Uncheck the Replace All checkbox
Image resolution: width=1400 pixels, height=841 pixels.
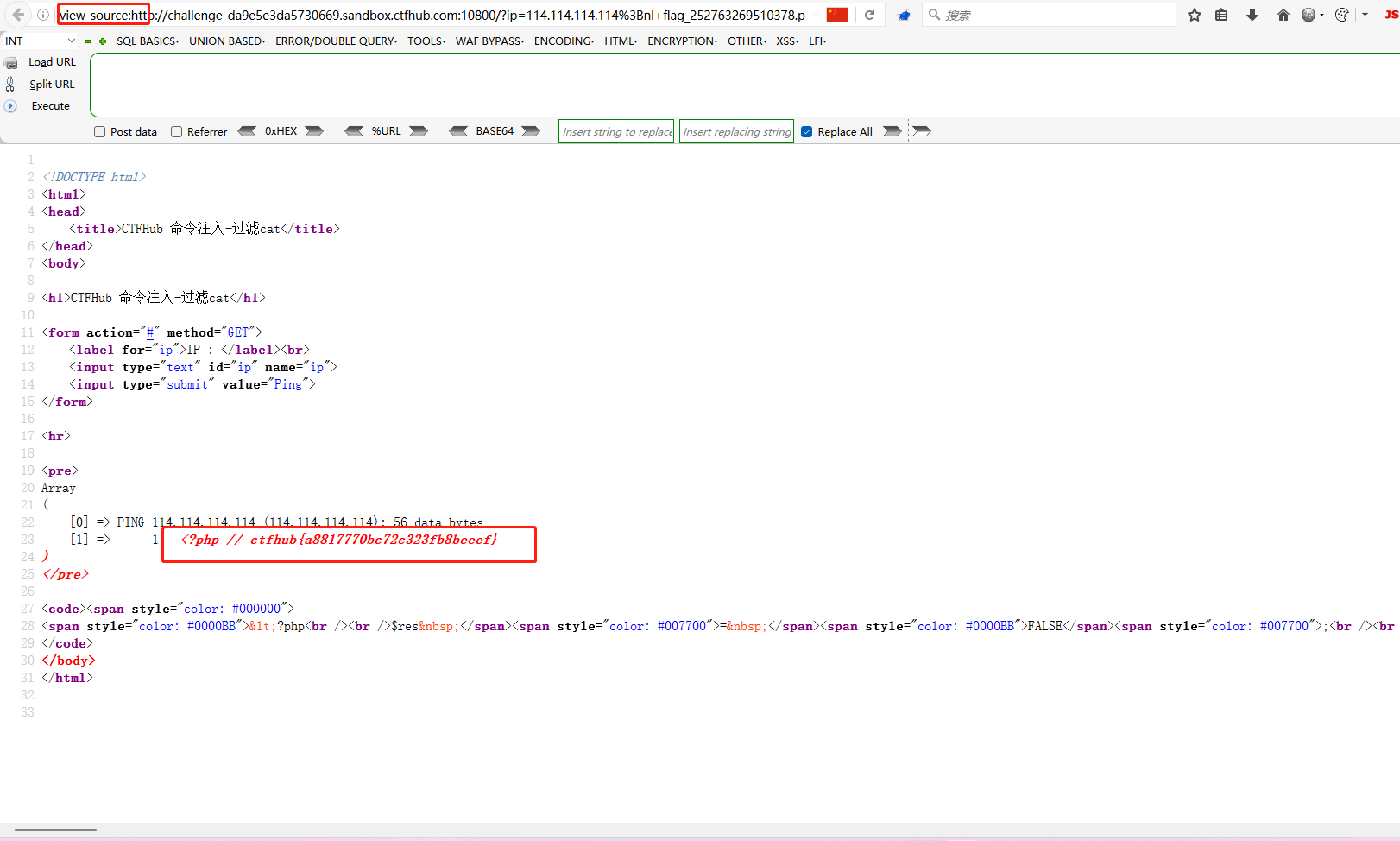pyautogui.click(x=806, y=131)
